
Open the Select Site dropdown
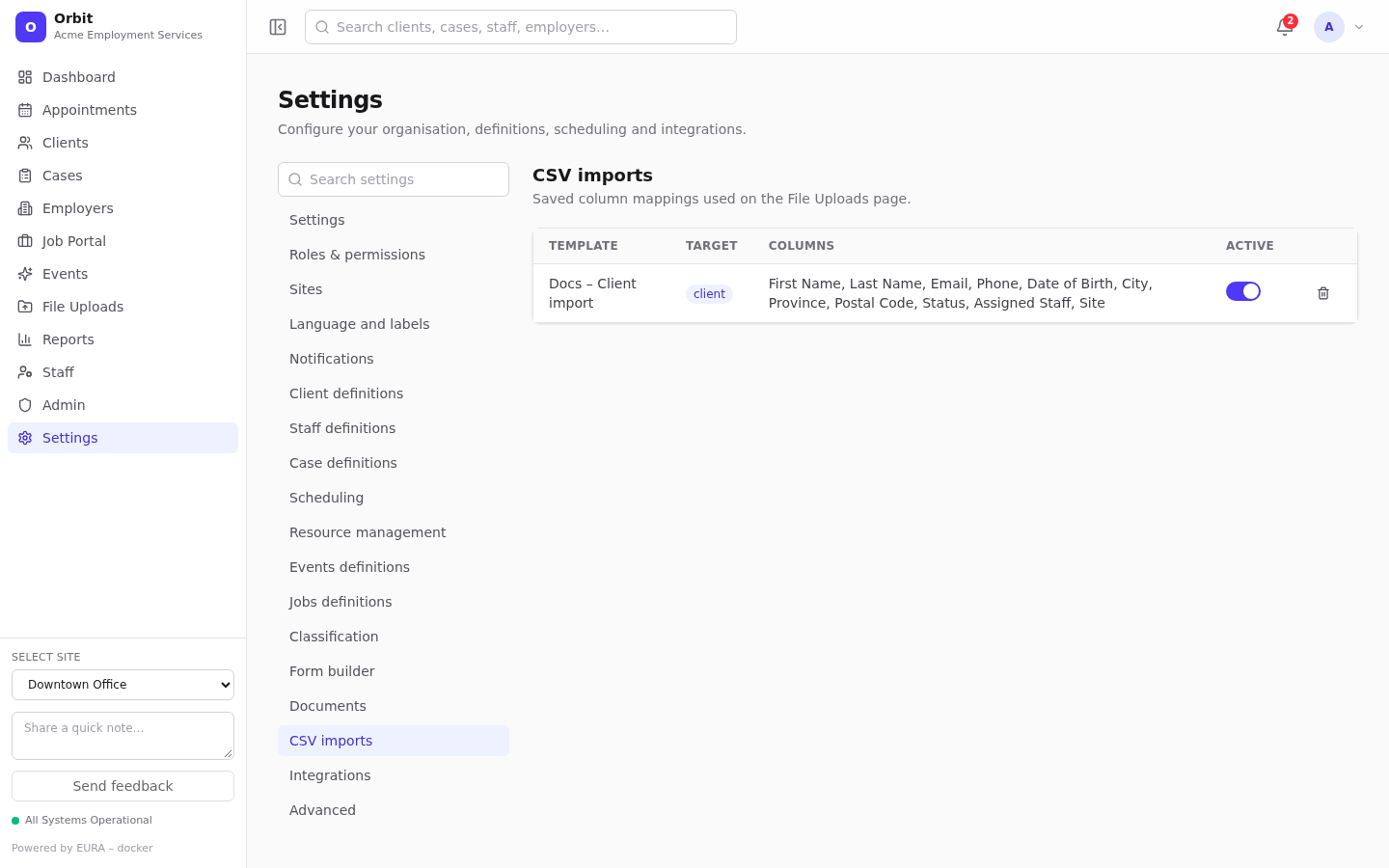point(123,685)
